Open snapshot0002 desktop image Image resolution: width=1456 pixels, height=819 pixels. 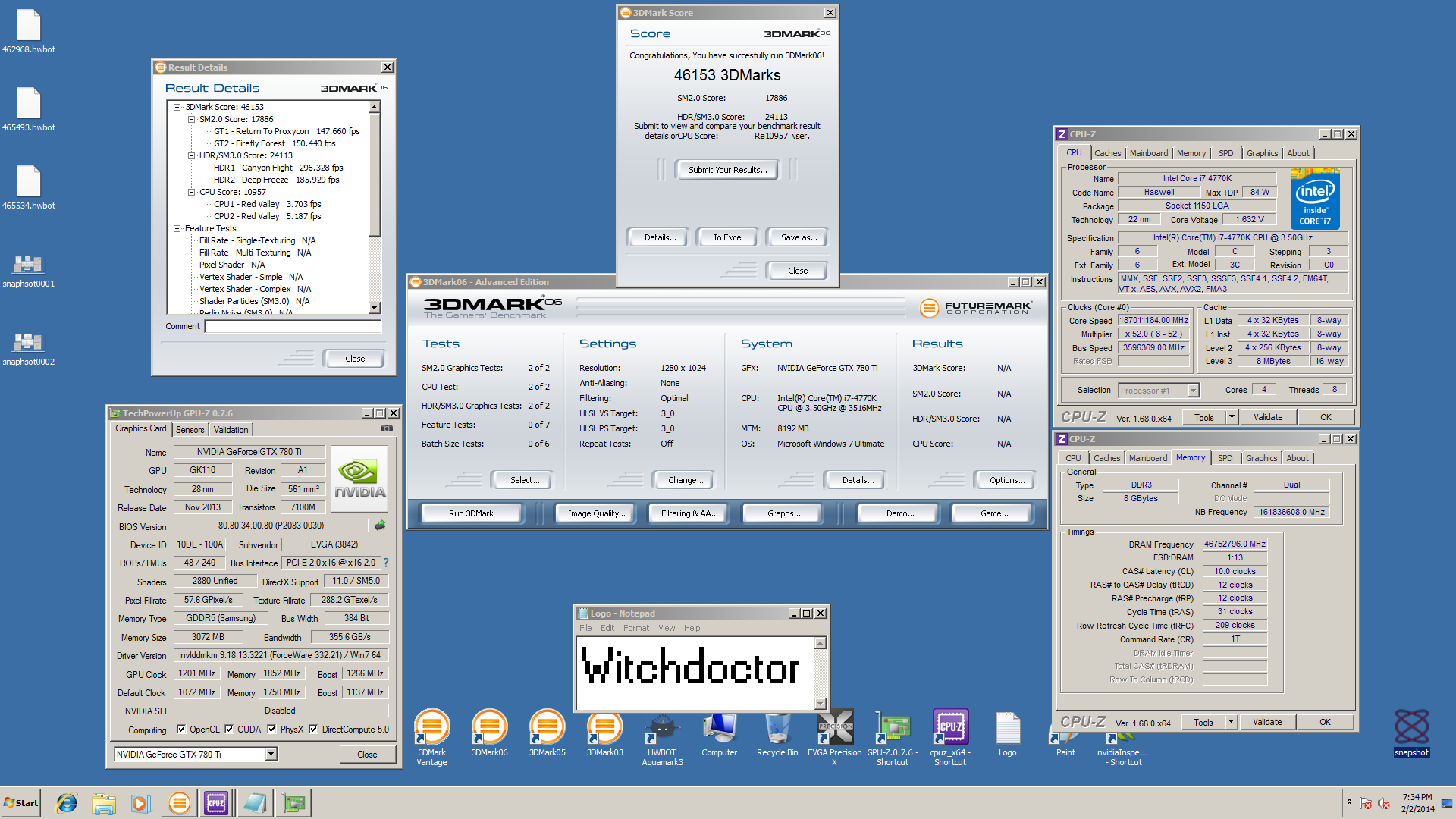(28, 349)
